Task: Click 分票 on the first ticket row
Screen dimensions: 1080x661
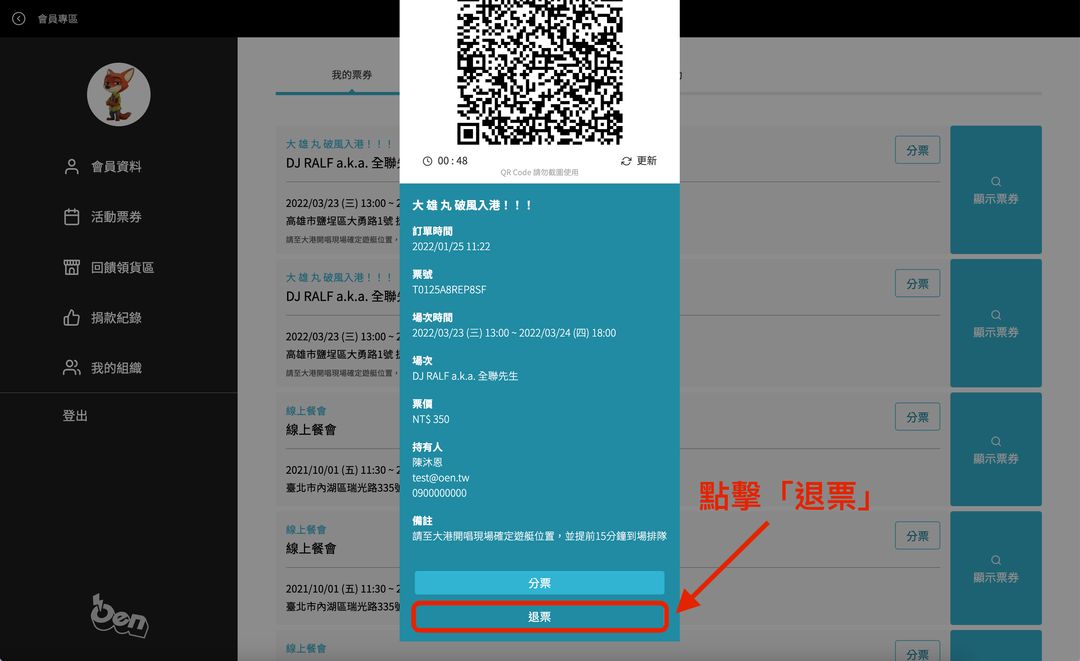Action: point(917,150)
